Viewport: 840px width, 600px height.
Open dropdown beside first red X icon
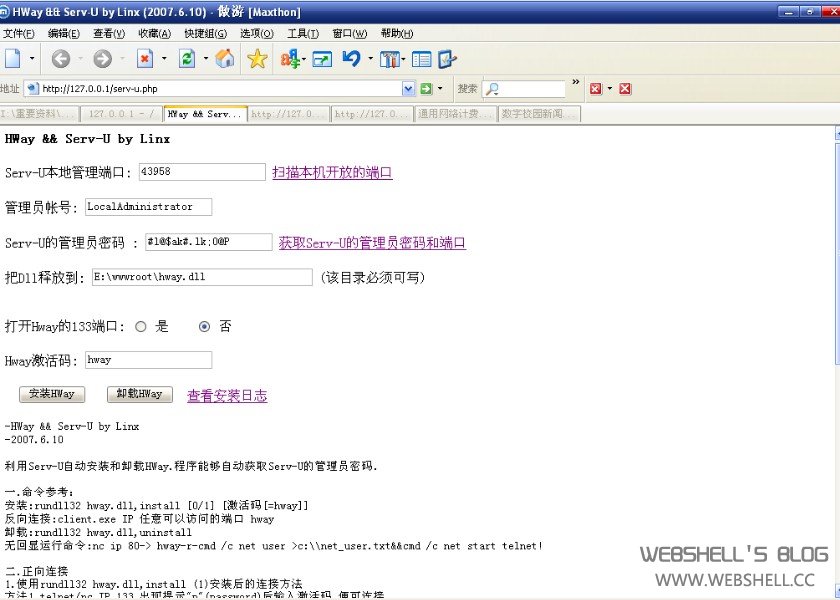pyautogui.click(x=610, y=89)
